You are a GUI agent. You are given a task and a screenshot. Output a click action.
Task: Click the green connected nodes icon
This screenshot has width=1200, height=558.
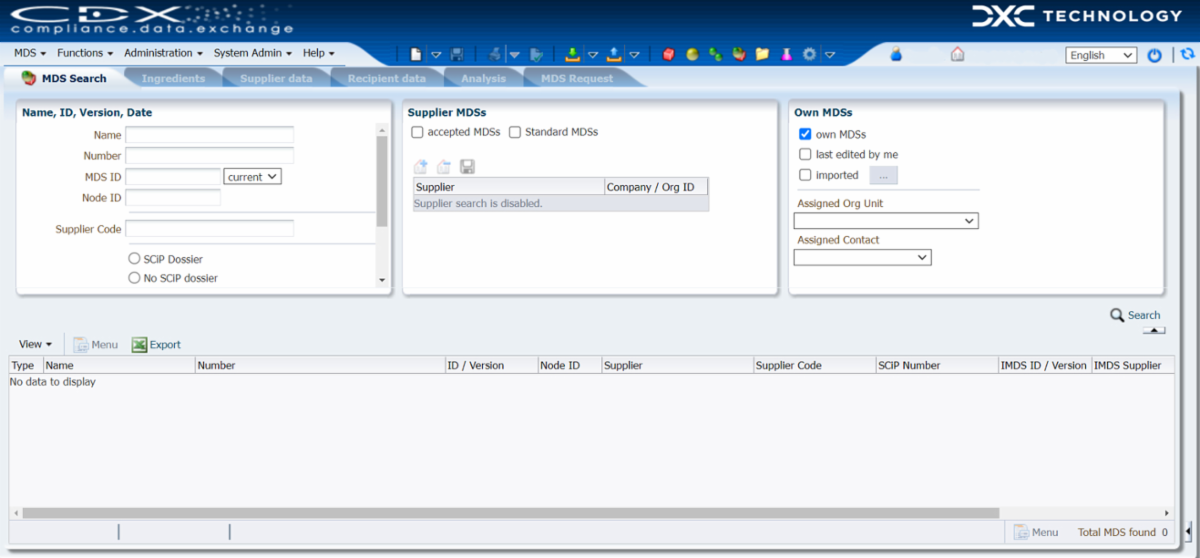point(715,54)
